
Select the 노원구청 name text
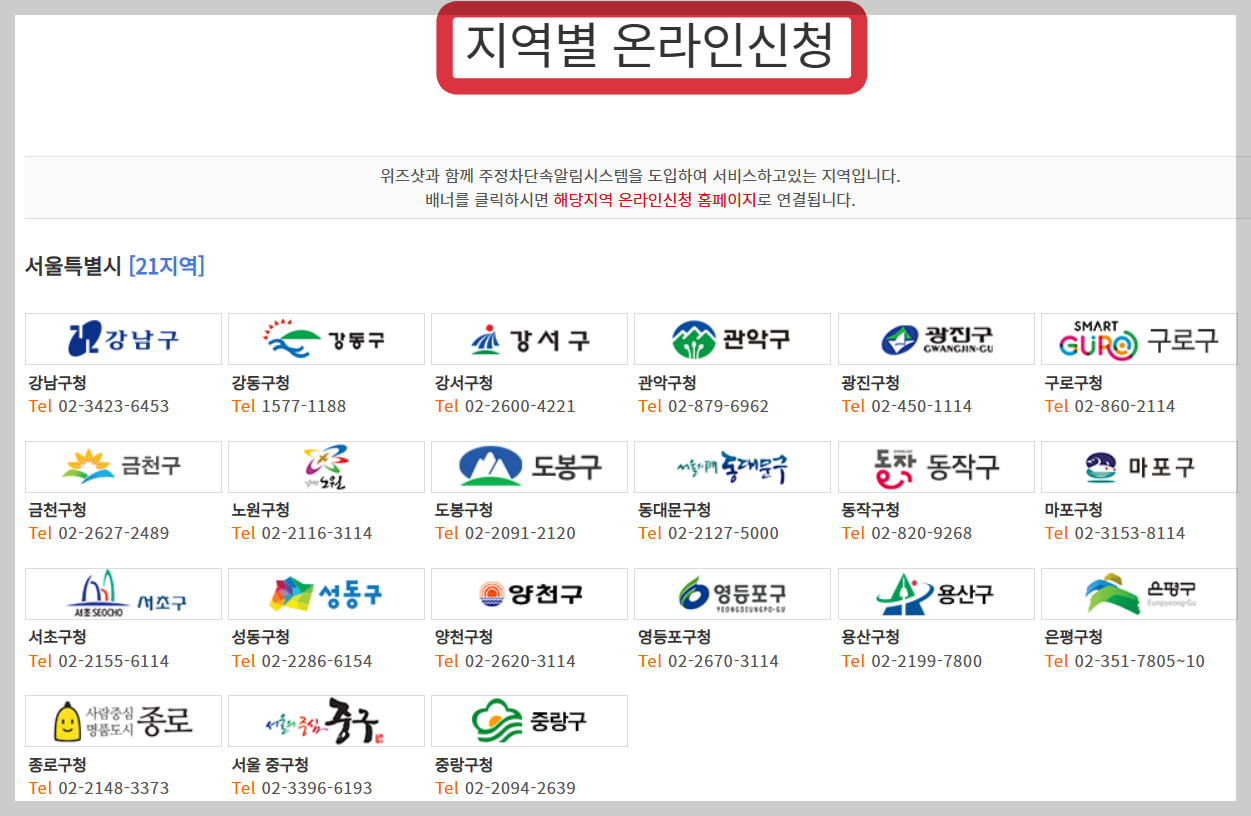click(x=261, y=510)
